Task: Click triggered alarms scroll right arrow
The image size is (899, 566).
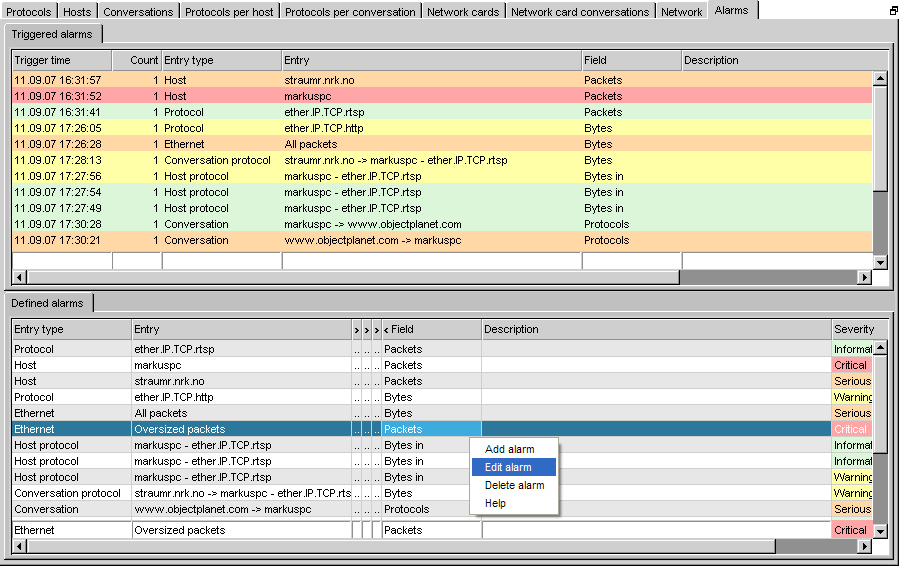Action: pos(865,278)
